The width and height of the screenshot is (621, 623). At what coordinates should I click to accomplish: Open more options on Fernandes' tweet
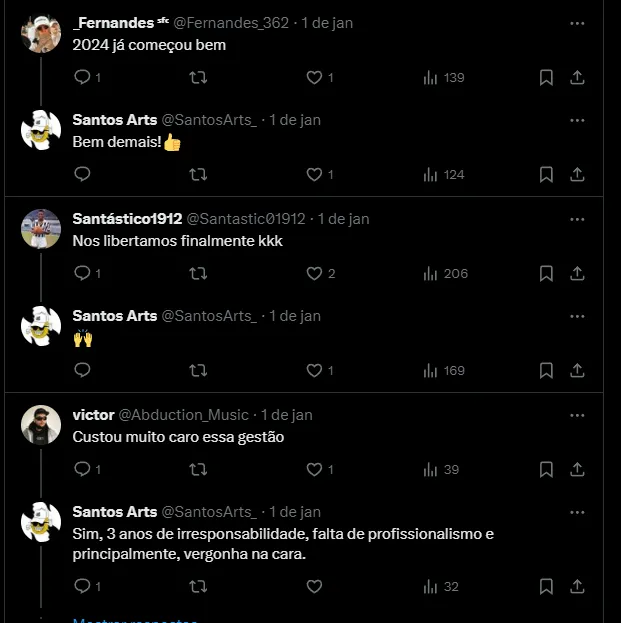[577, 22]
